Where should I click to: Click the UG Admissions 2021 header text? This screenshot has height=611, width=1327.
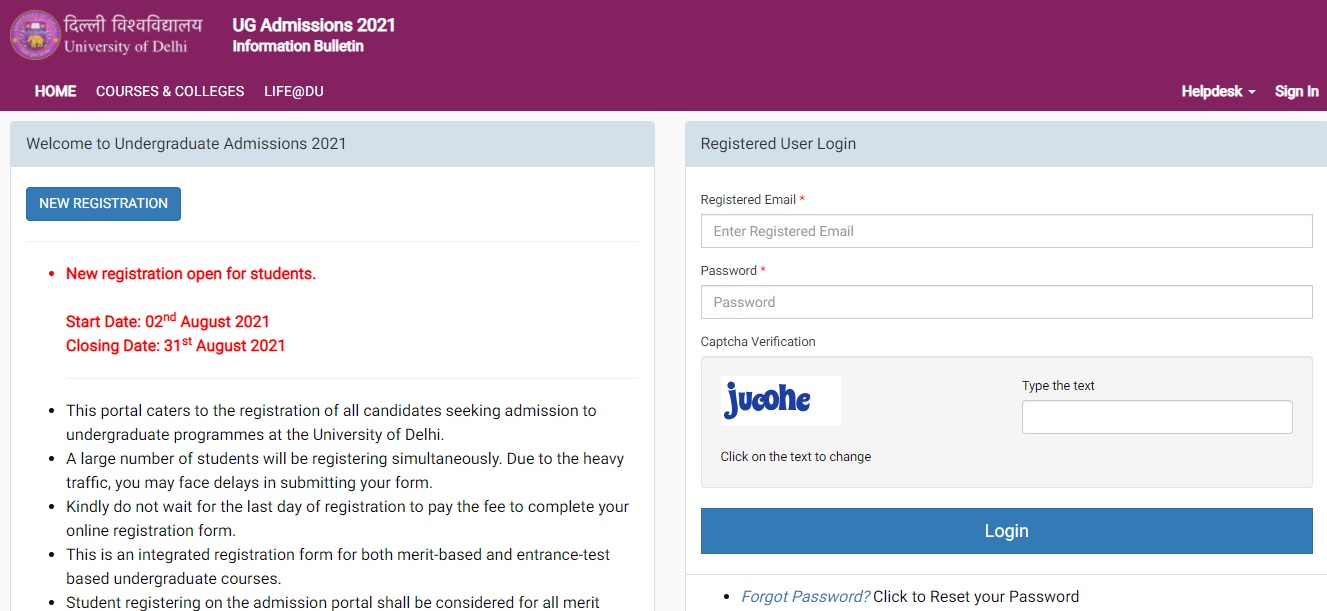pos(313,25)
